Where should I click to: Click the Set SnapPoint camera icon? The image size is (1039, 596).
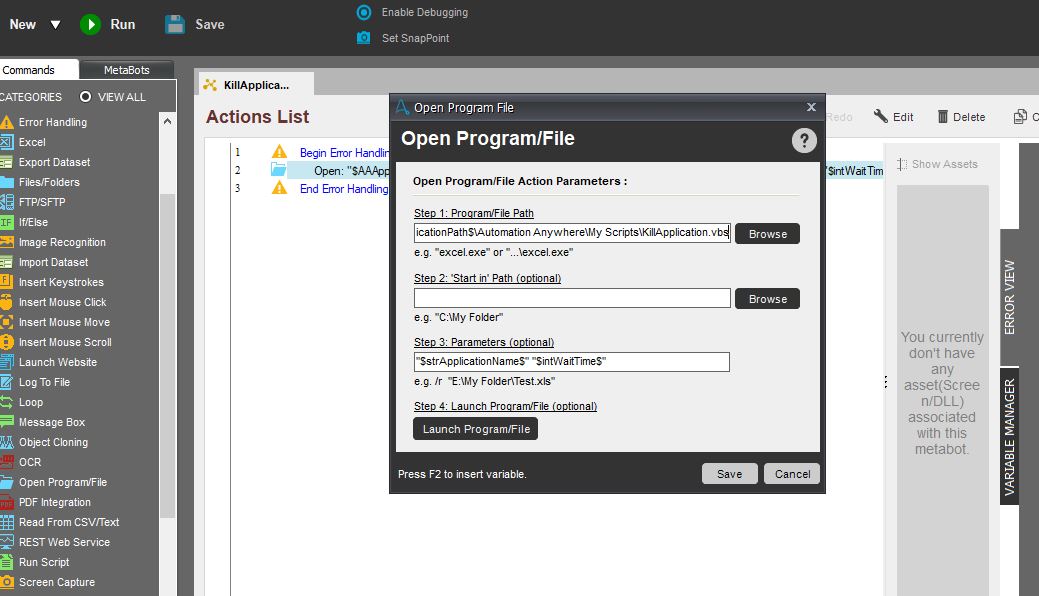(x=363, y=38)
